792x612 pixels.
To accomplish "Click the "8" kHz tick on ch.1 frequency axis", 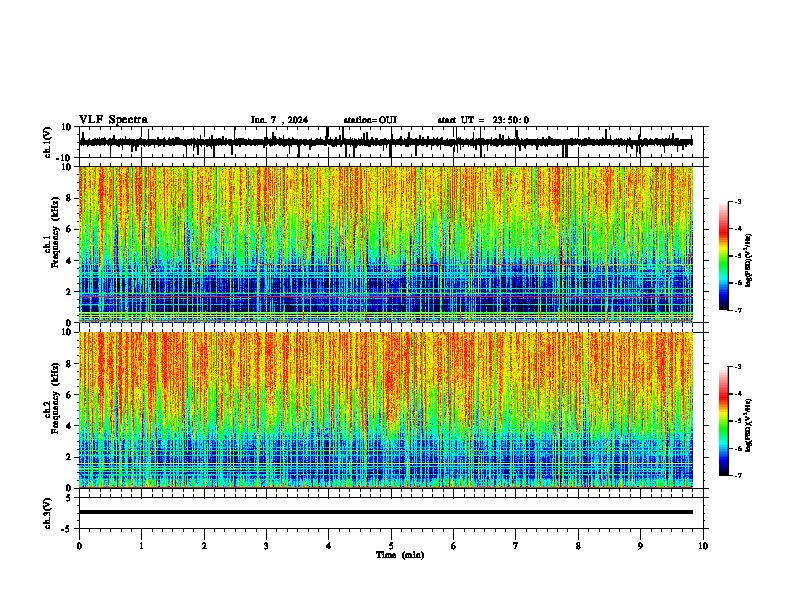I will pos(70,198).
